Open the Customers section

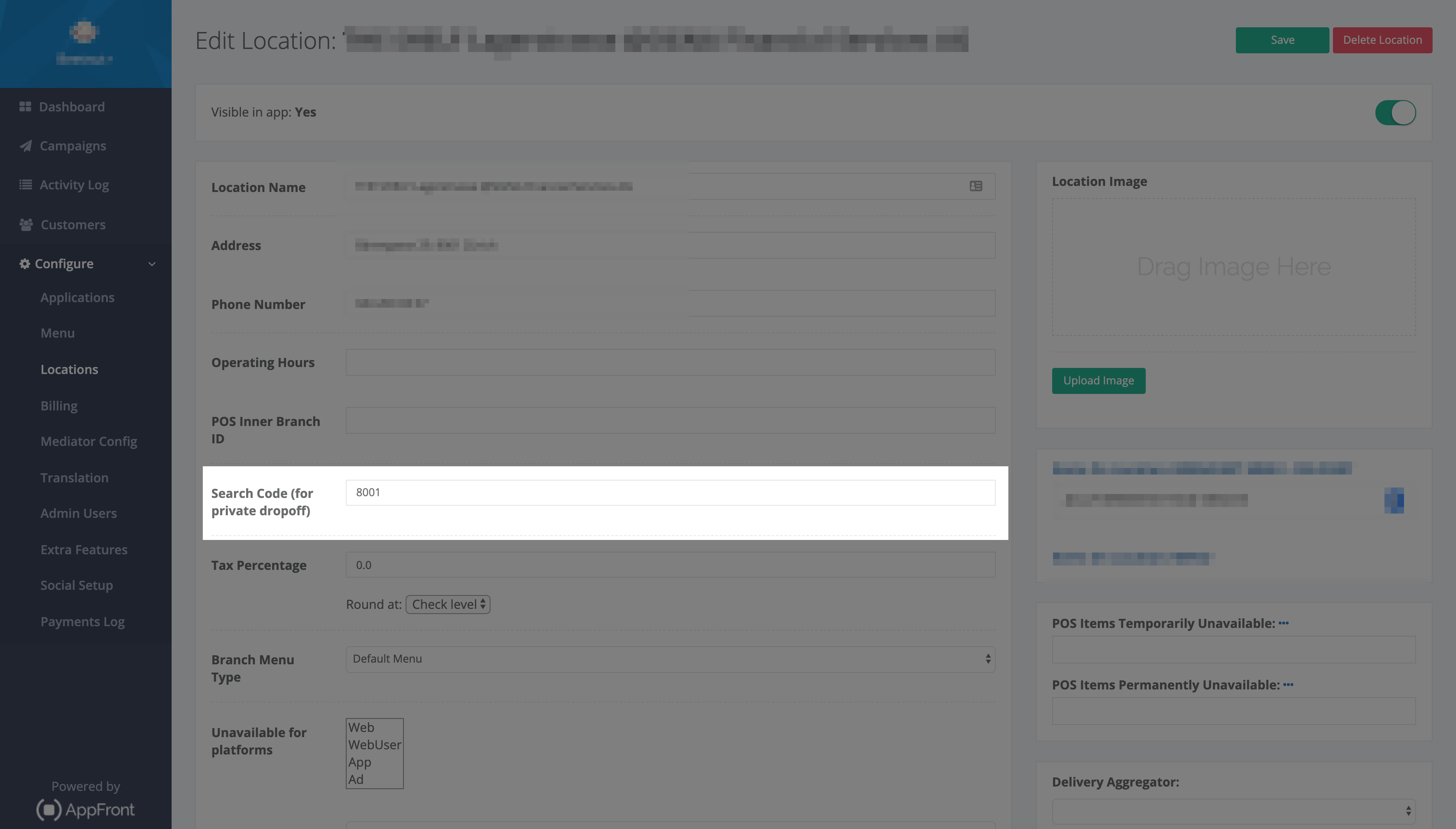point(73,224)
